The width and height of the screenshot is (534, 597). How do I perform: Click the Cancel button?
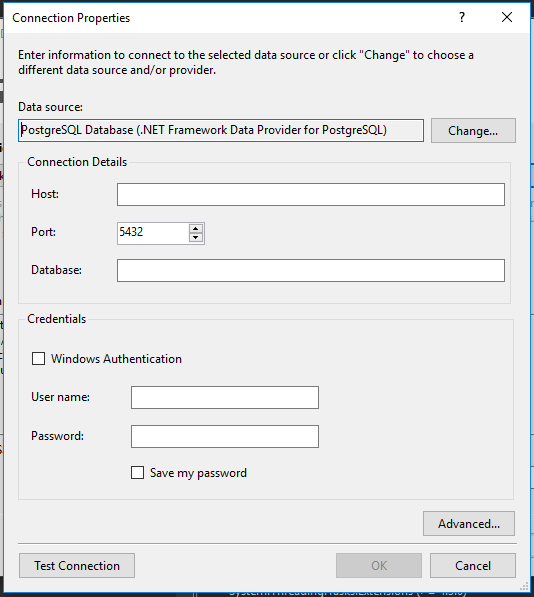tap(473, 565)
